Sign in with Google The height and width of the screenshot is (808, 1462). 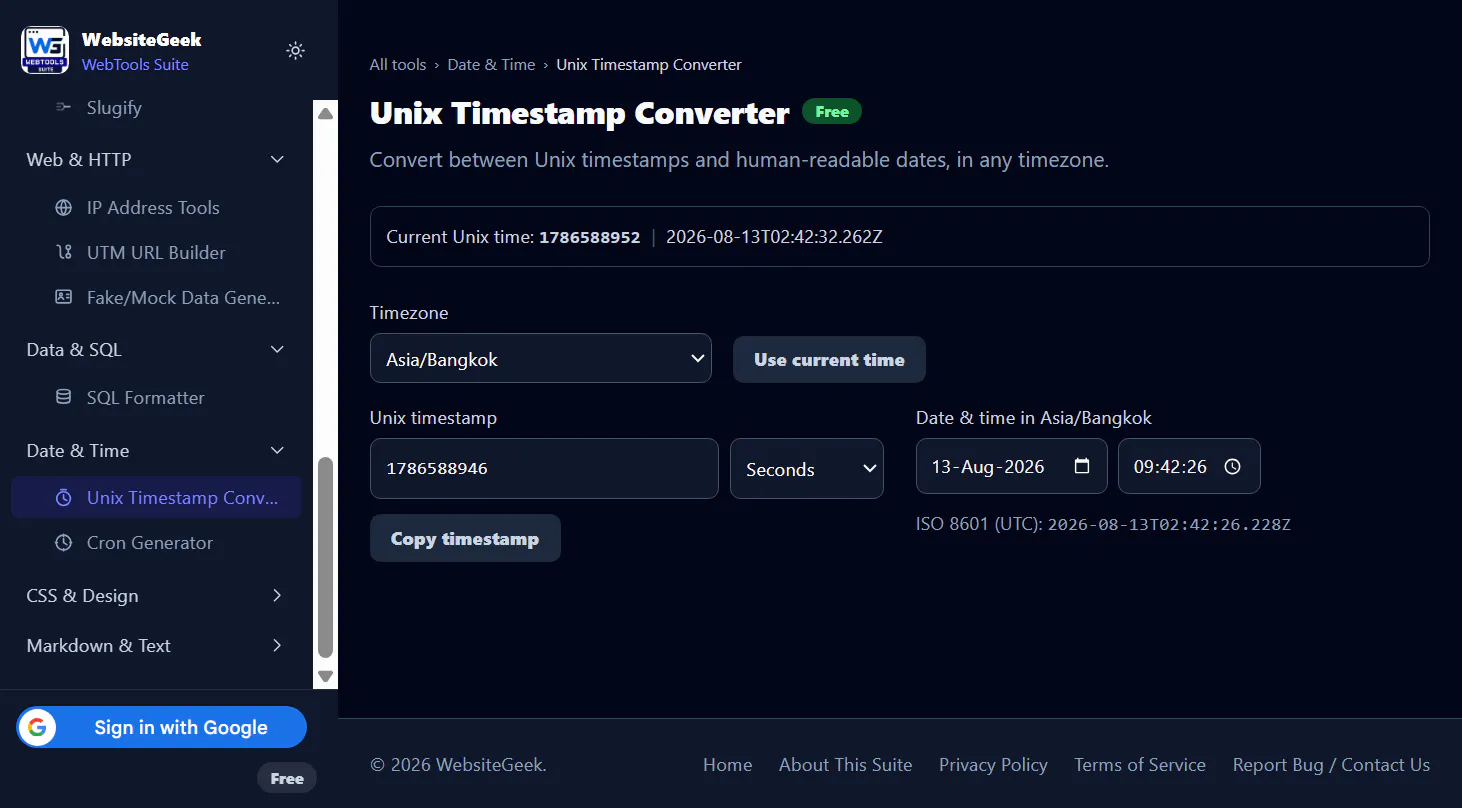coord(161,727)
